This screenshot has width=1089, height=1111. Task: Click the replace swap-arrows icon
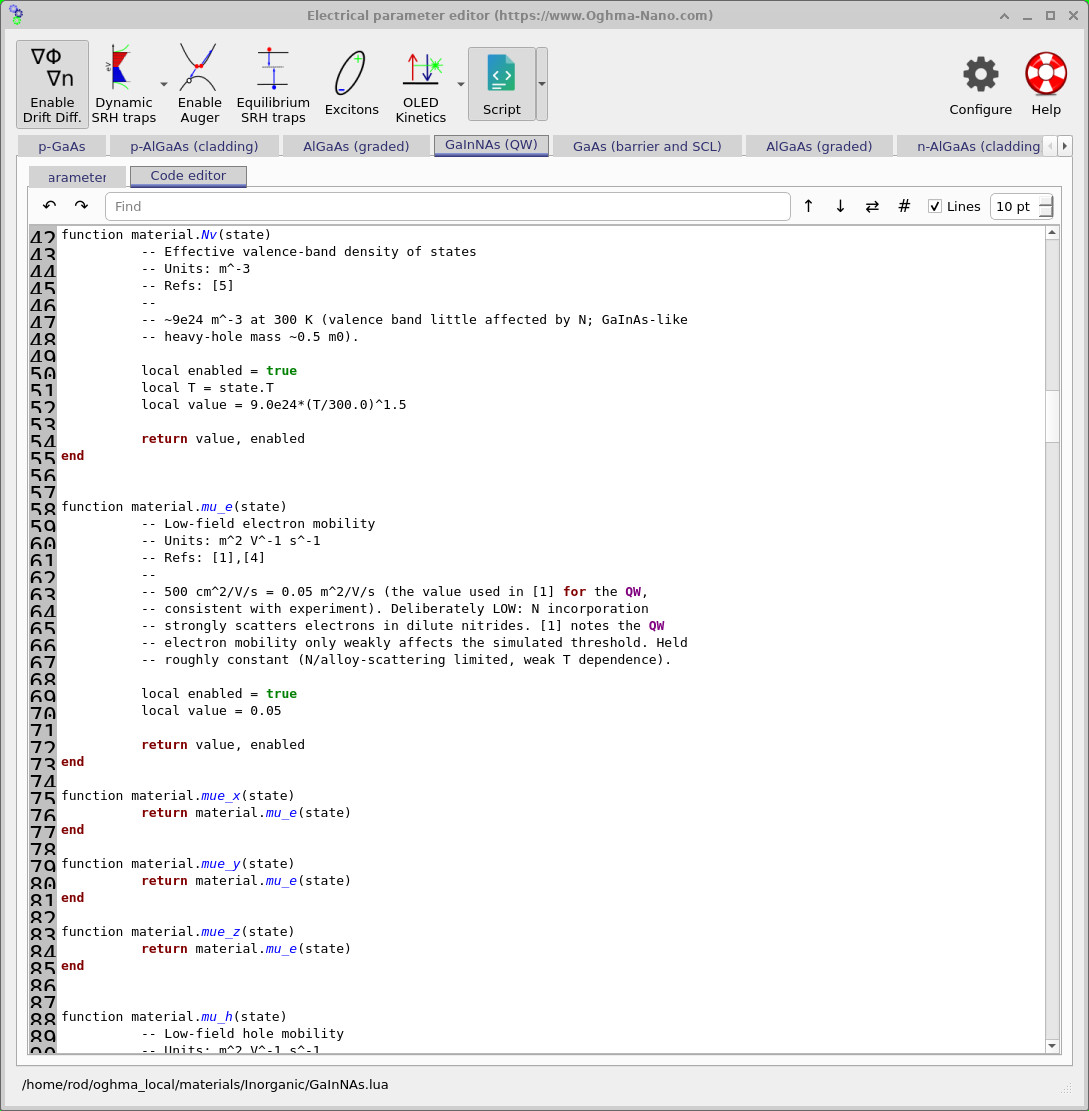(x=872, y=206)
